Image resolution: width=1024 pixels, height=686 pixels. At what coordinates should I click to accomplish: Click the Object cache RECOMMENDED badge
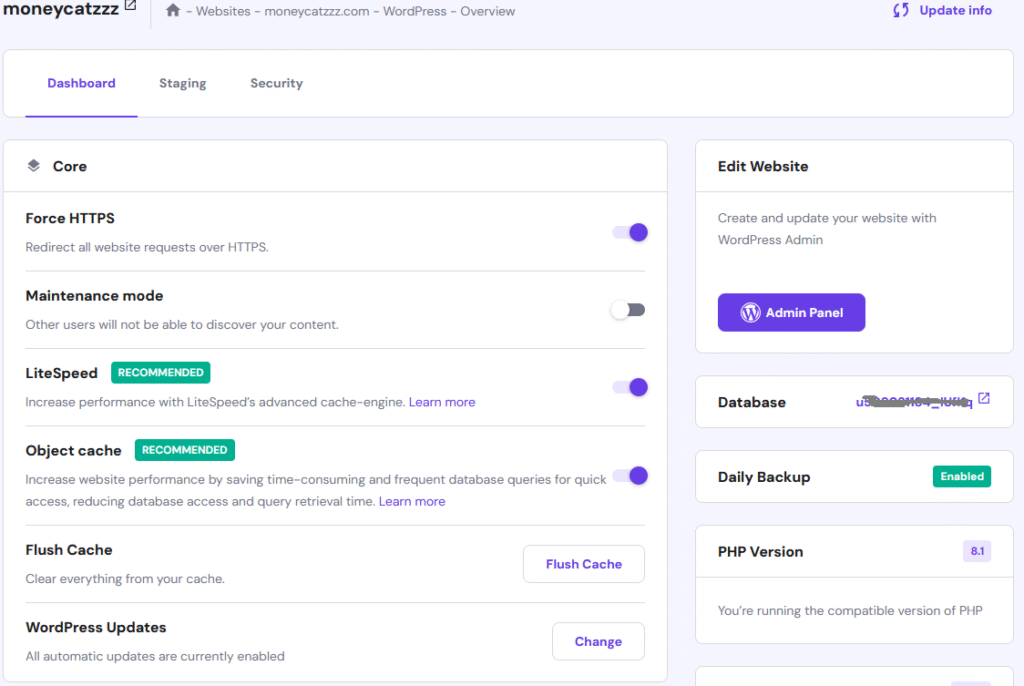tap(185, 450)
